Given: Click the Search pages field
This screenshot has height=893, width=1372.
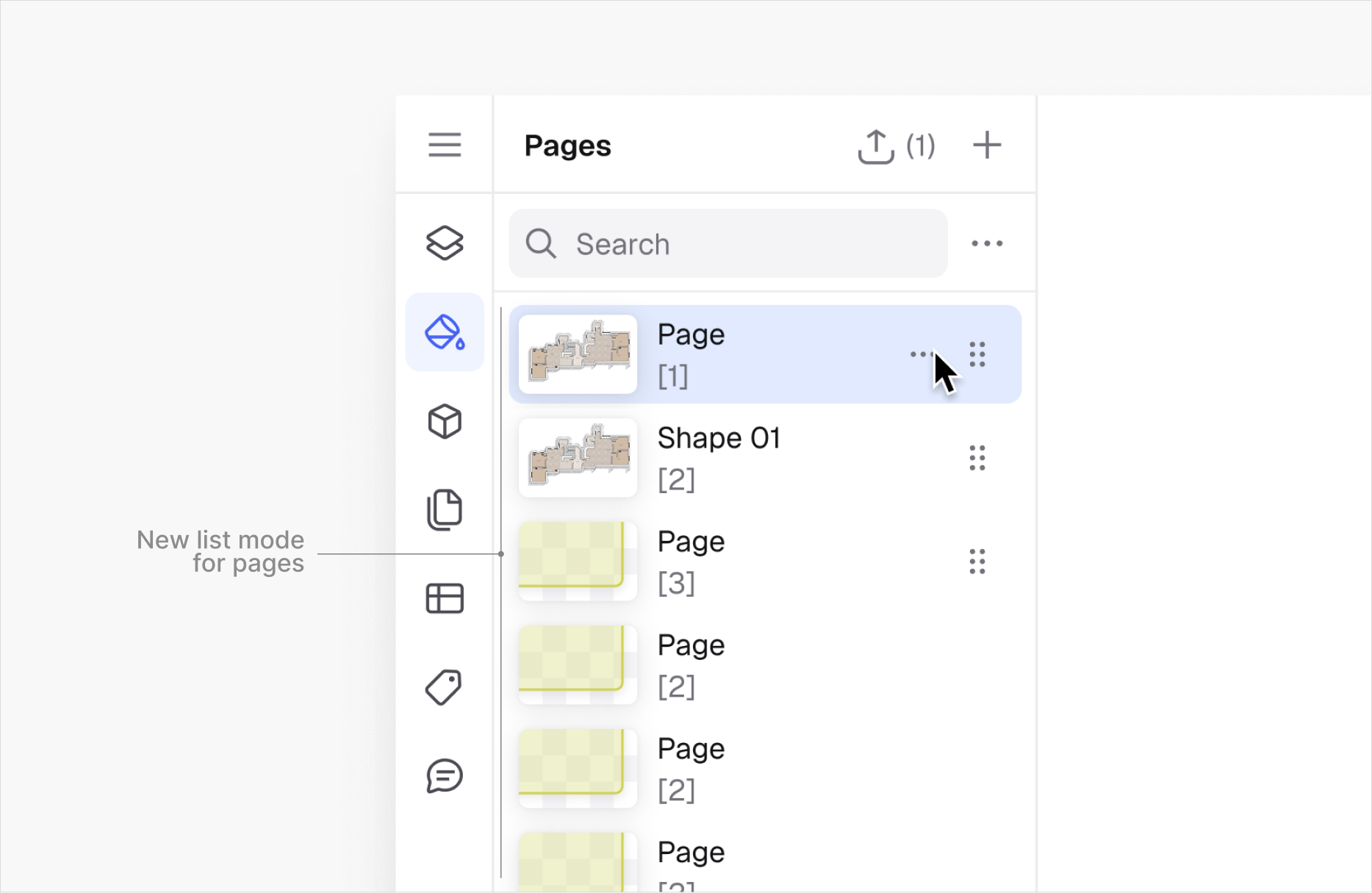Looking at the screenshot, I should pyautogui.click(x=728, y=244).
